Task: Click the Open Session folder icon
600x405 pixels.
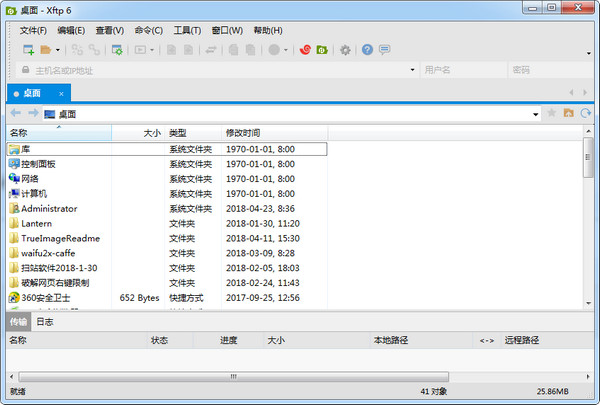Action: click(45, 49)
